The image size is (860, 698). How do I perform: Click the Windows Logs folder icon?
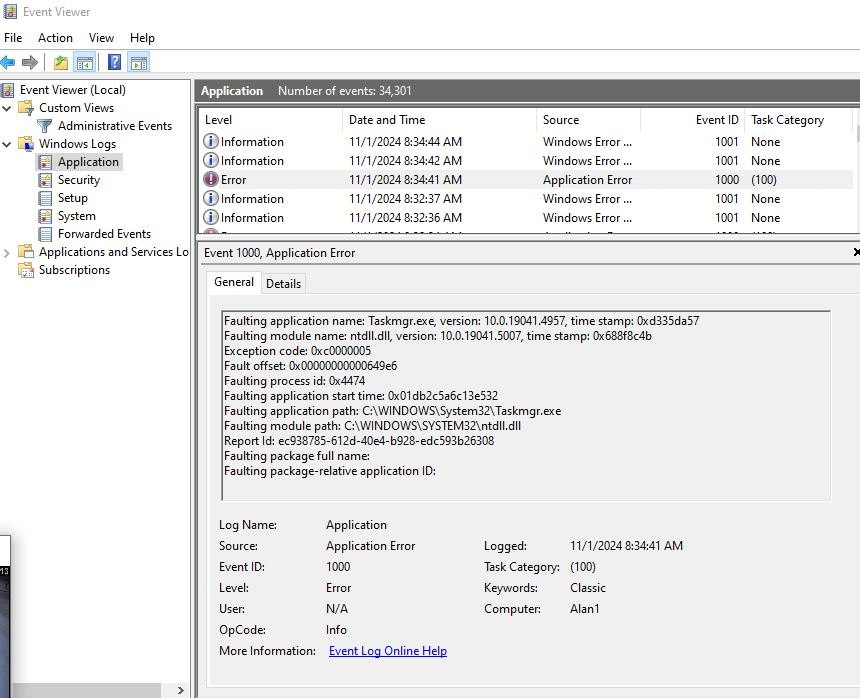(26, 144)
